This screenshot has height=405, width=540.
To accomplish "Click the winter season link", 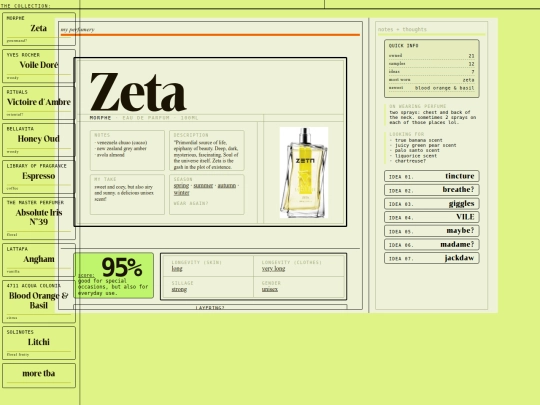I will click(x=181, y=193).
